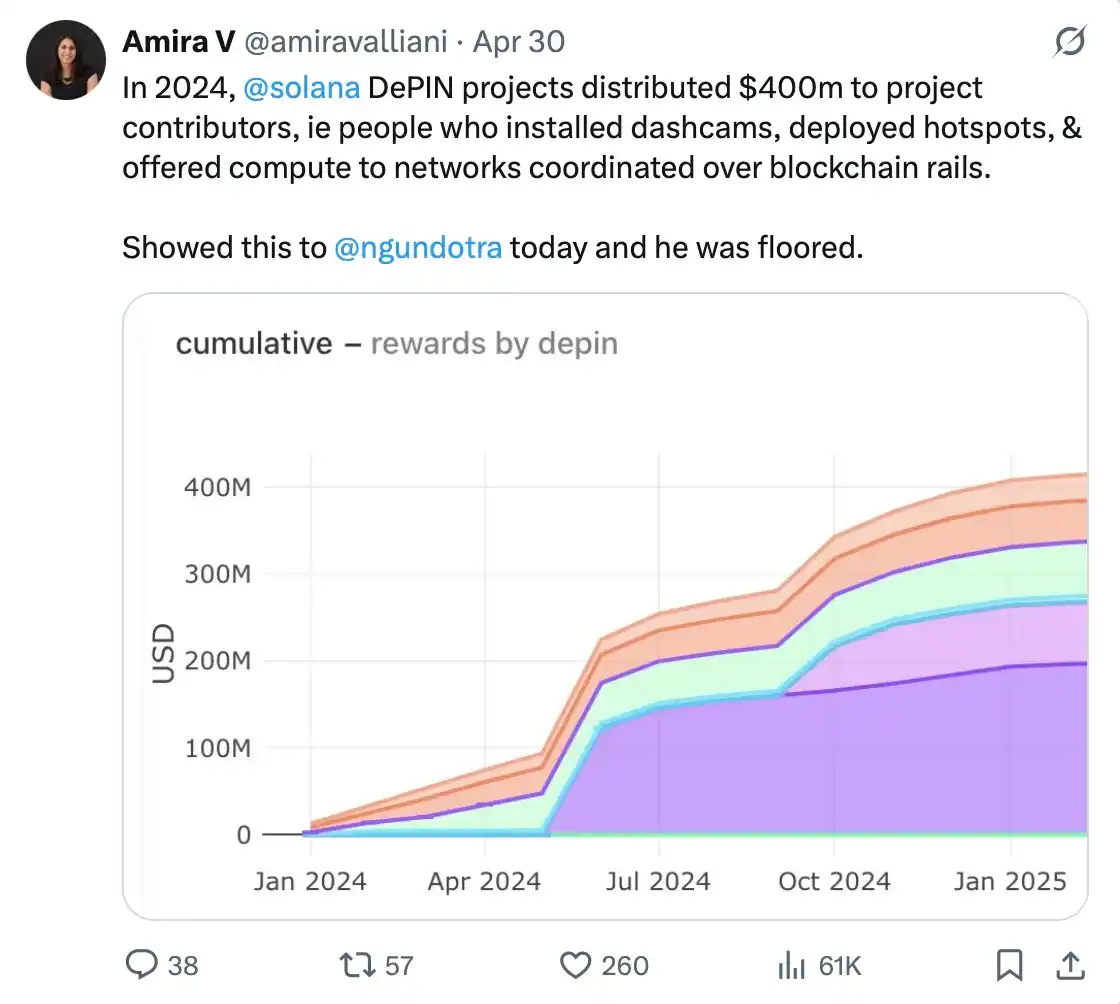Screen dimensions: 1120x1004
Task: Click the Apr 30 timestamp
Action: (519, 42)
